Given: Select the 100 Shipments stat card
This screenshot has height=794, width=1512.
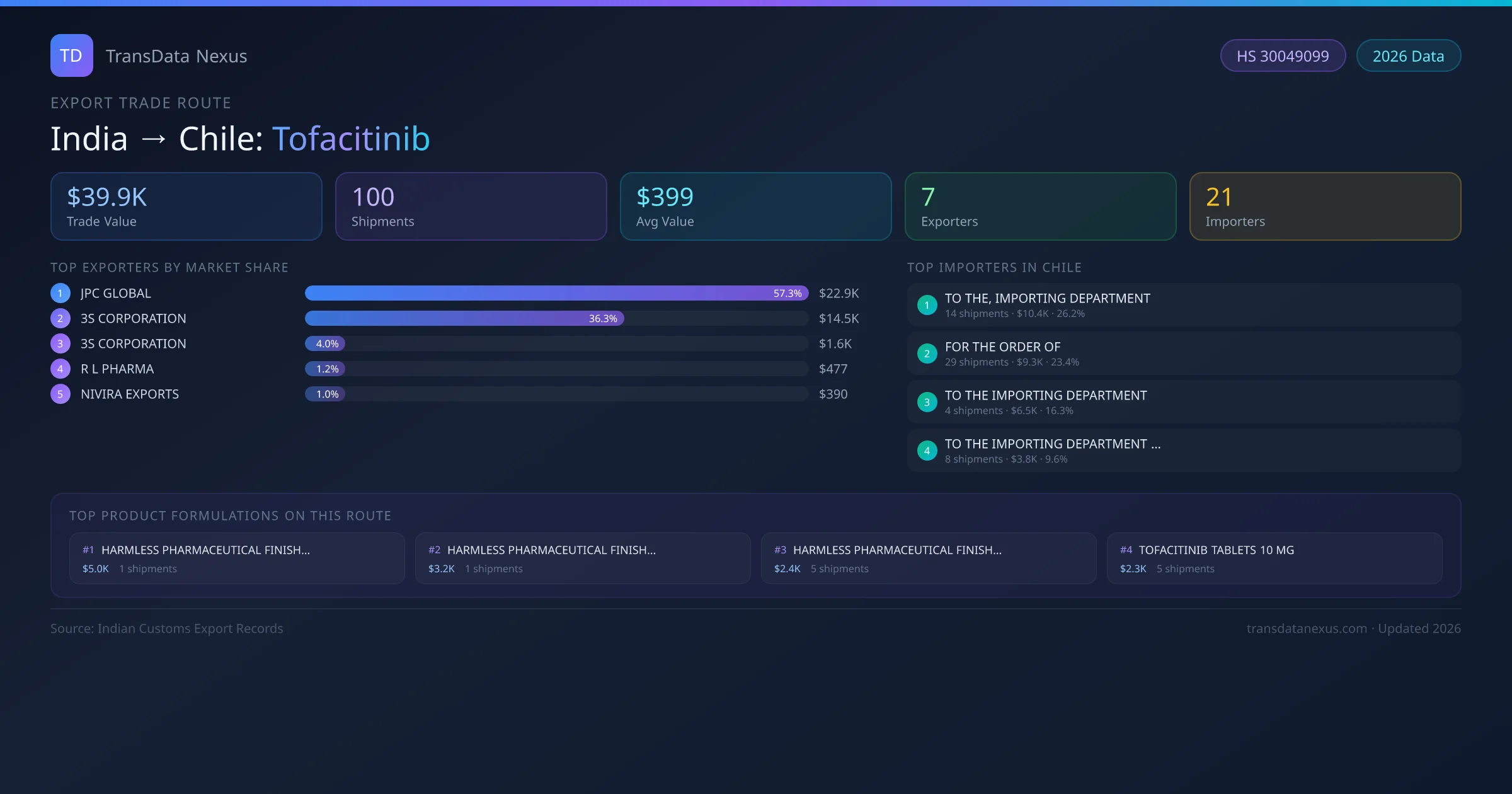Looking at the screenshot, I should (471, 207).
